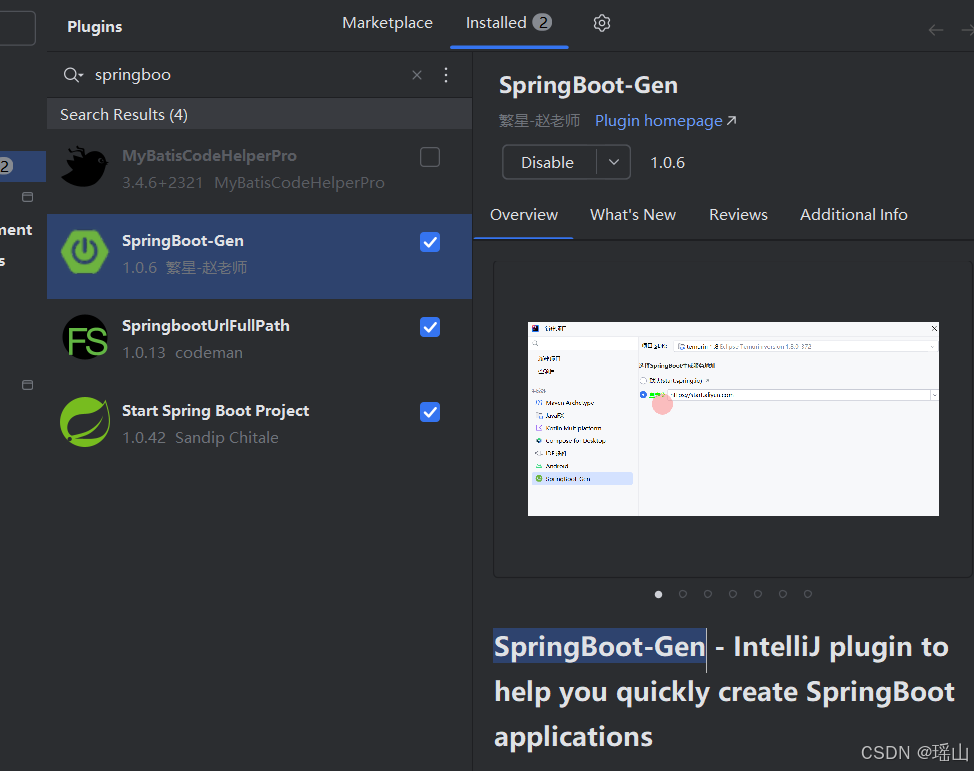Click the 1.0.6 version label beside Disable

[667, 163]
